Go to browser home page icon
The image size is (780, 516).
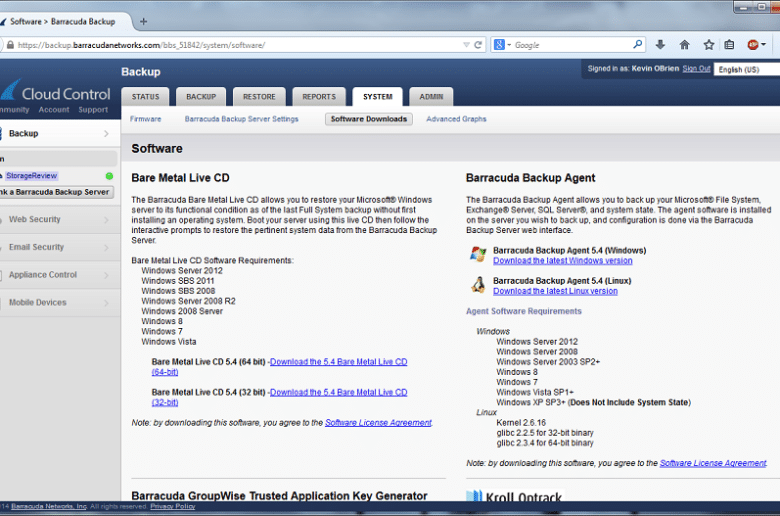684,45
